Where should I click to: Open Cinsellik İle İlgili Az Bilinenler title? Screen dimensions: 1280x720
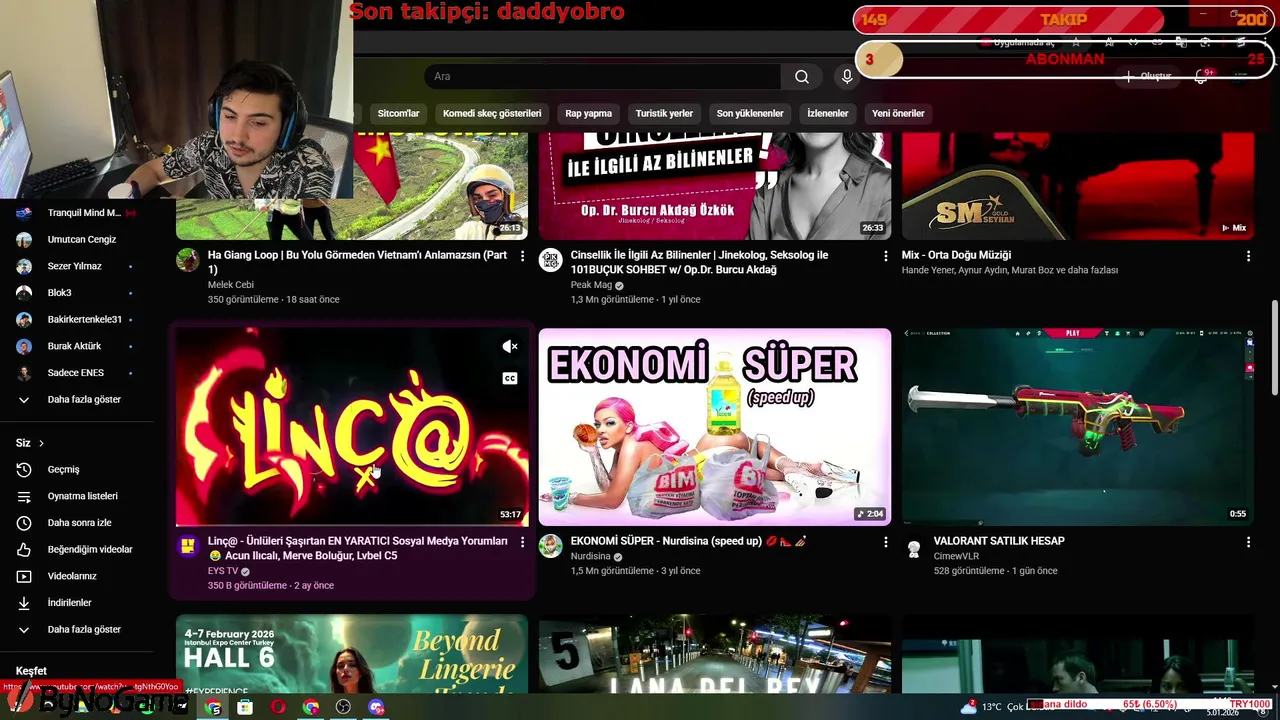point(699,262)
